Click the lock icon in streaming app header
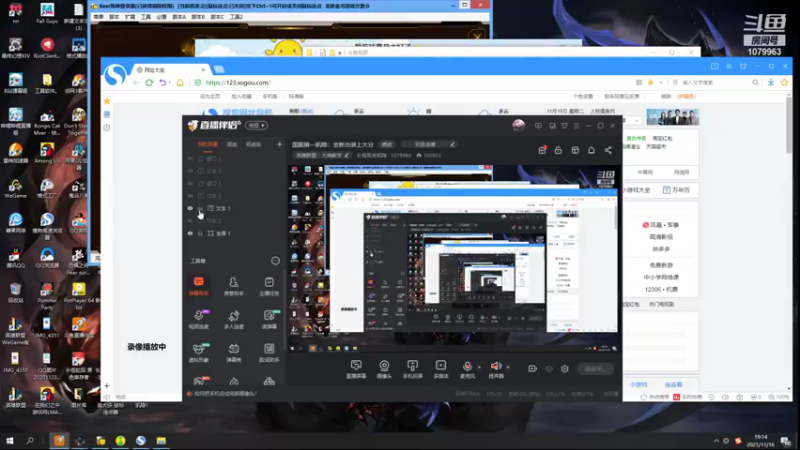800x450 pixels. [558, 150]
